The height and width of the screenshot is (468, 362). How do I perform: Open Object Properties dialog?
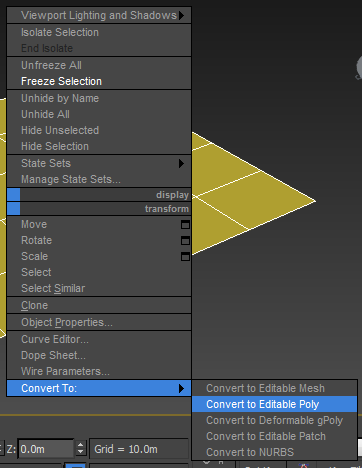(x=99, y=322)
